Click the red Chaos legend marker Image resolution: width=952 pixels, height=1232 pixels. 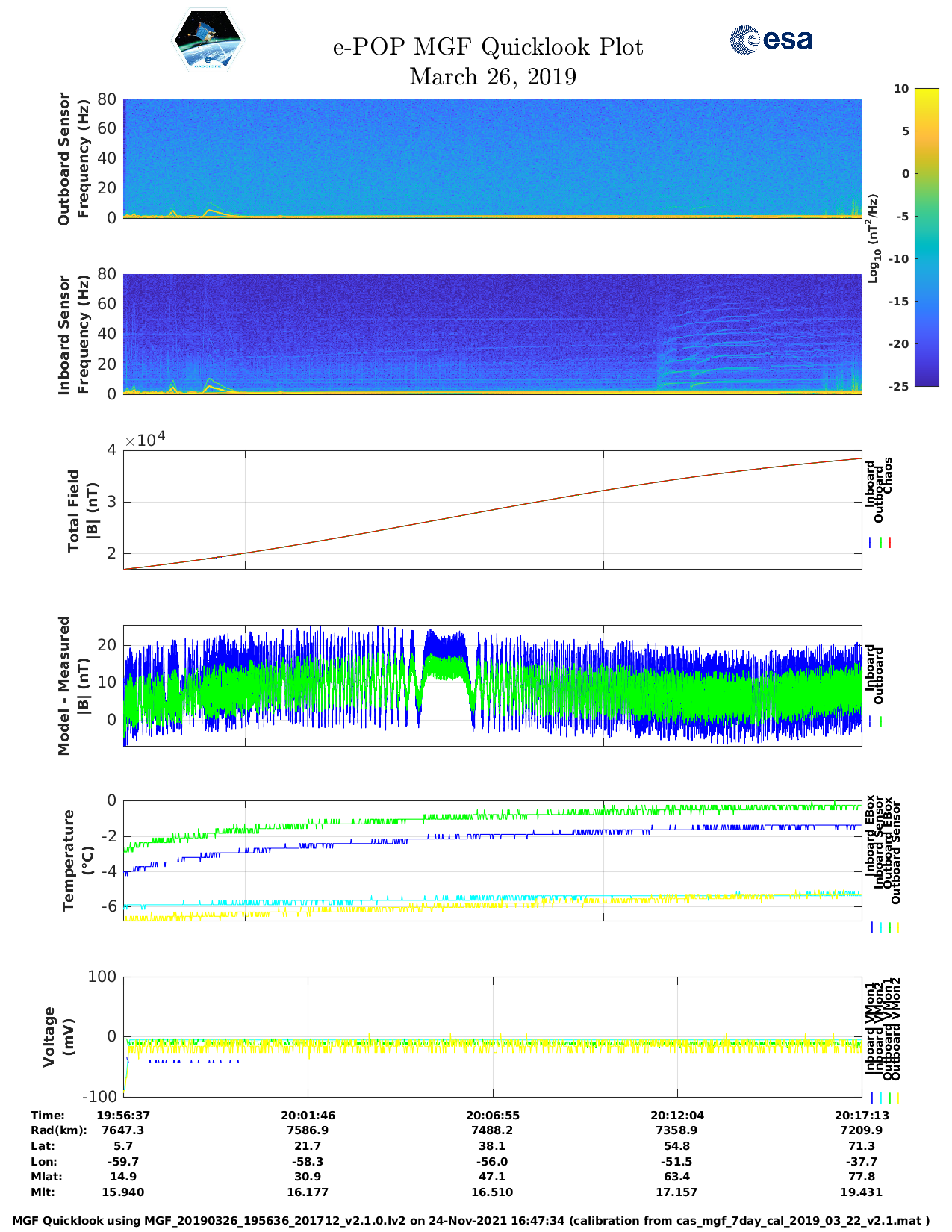[890, 543]
